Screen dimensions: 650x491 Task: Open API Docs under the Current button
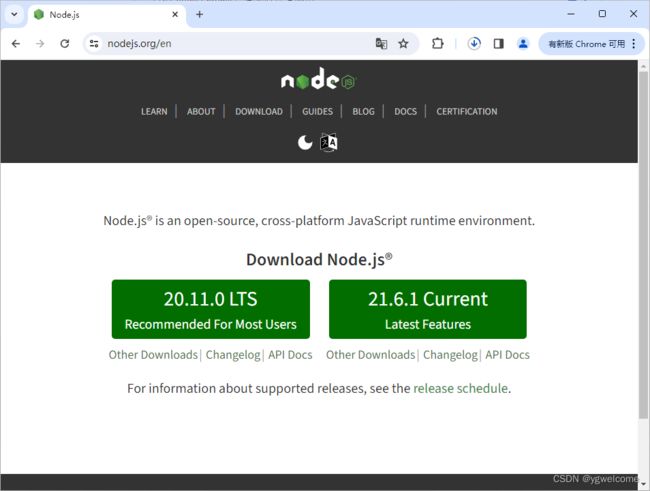coord(507,355)
